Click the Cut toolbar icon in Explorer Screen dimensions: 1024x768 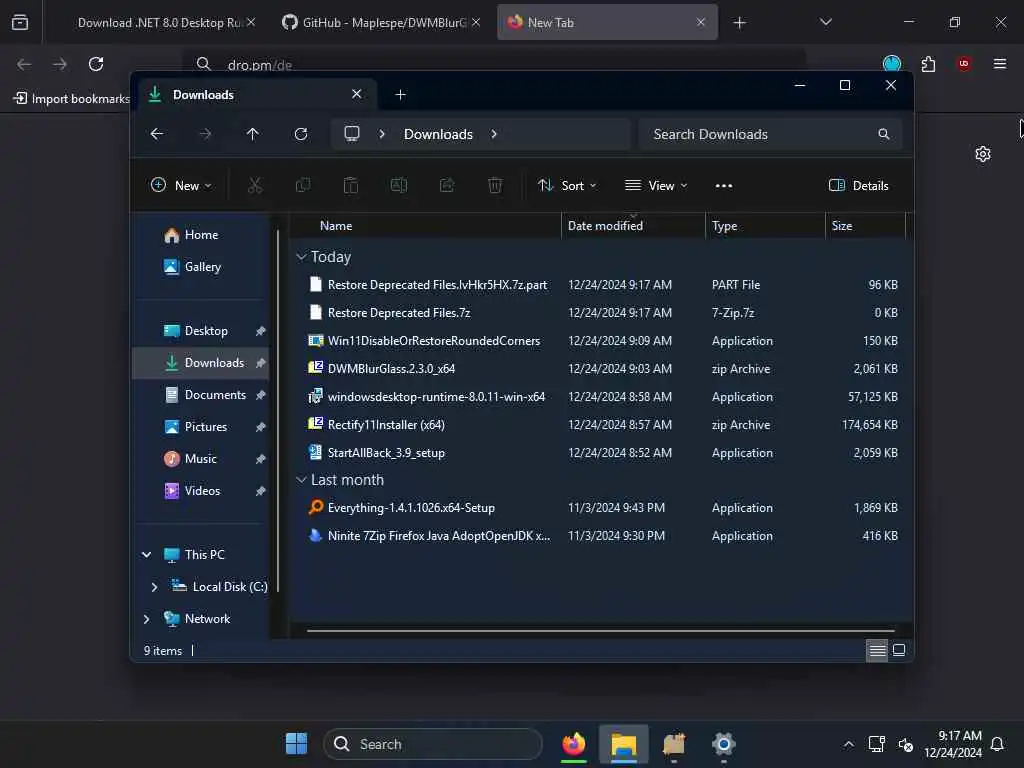click(255, 185)
